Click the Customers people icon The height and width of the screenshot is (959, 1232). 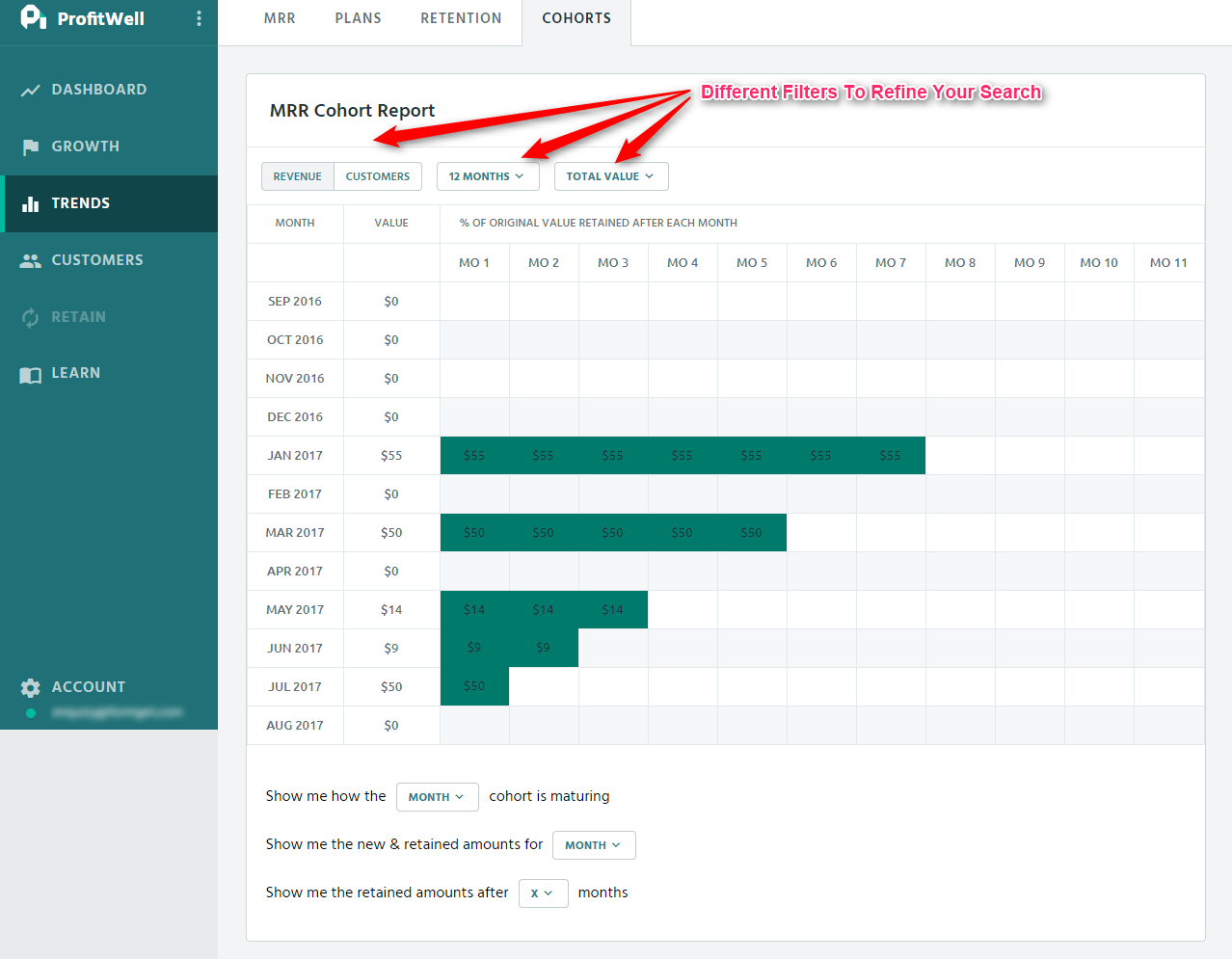31,260
